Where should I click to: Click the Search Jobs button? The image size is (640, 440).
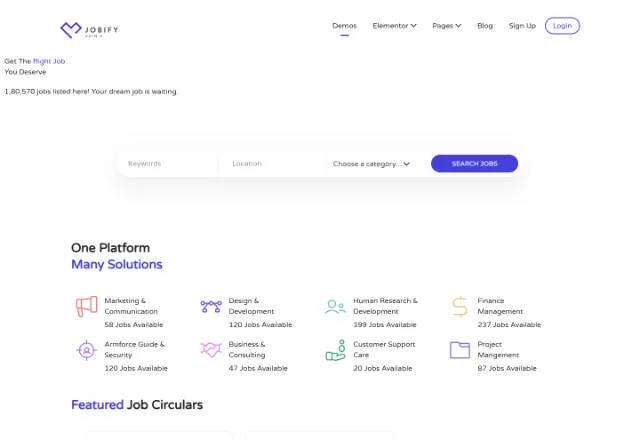[x=474, y=164]
